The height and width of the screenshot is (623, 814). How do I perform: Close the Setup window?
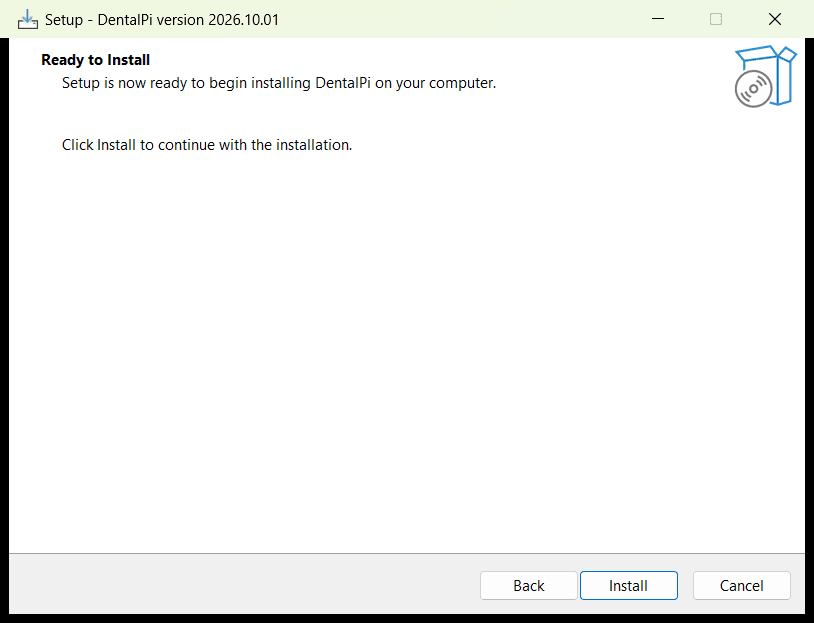coord(775,19)
